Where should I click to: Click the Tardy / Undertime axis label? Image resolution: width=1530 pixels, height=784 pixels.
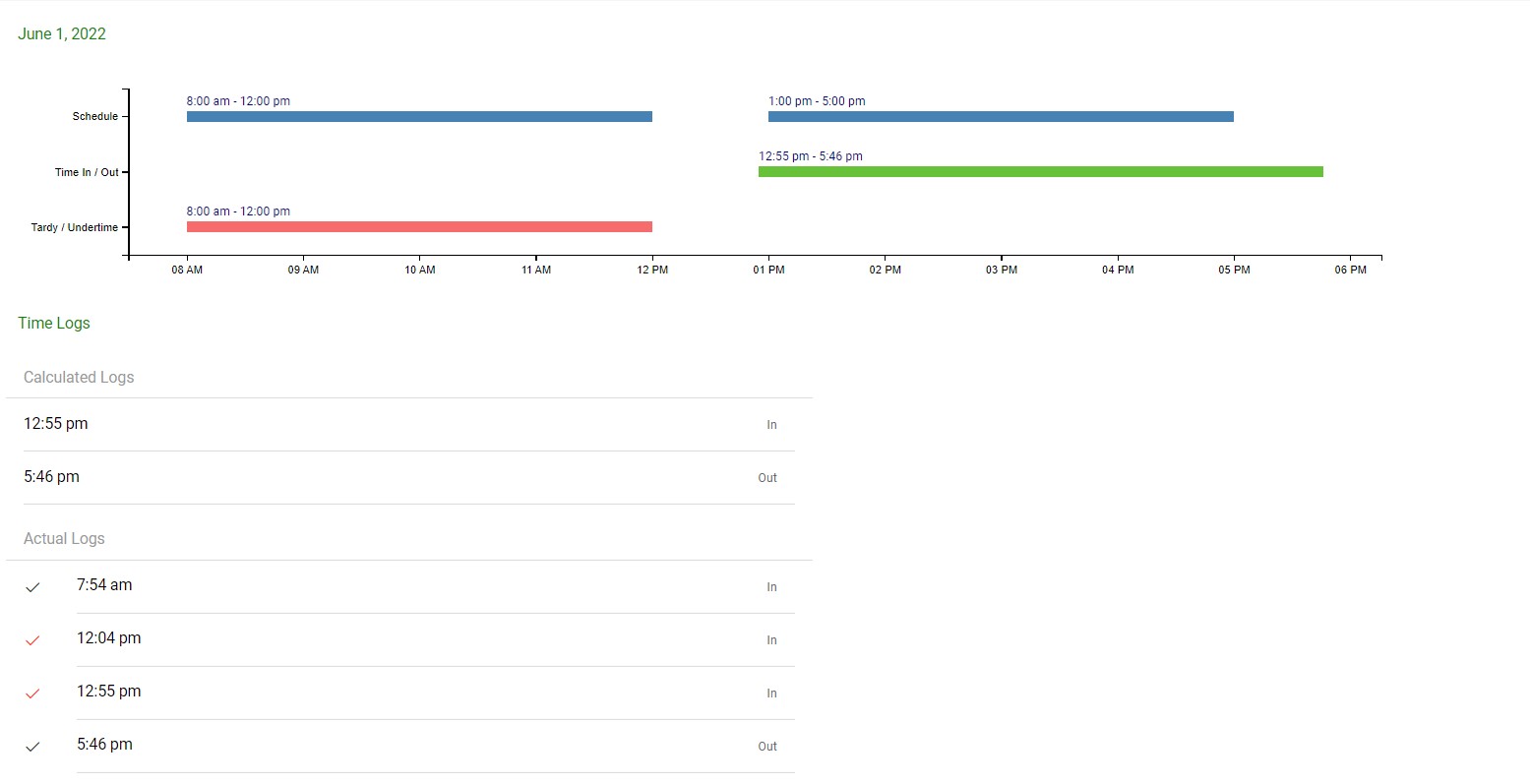[x=75, y=227]
